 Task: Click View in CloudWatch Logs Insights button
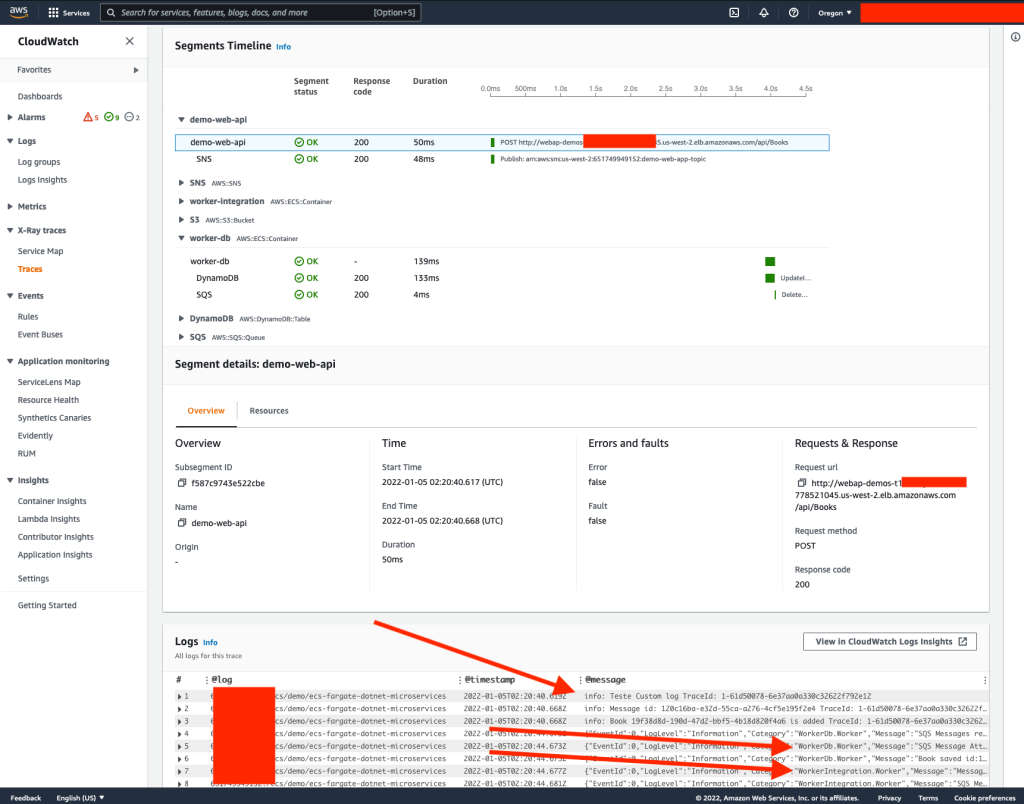tap(889, 641)
